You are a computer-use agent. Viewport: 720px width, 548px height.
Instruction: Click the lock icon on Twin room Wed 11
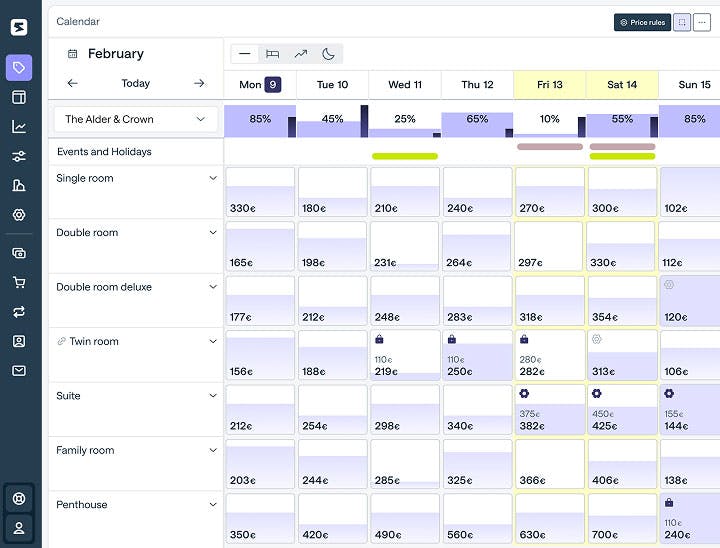coord(379,339)
